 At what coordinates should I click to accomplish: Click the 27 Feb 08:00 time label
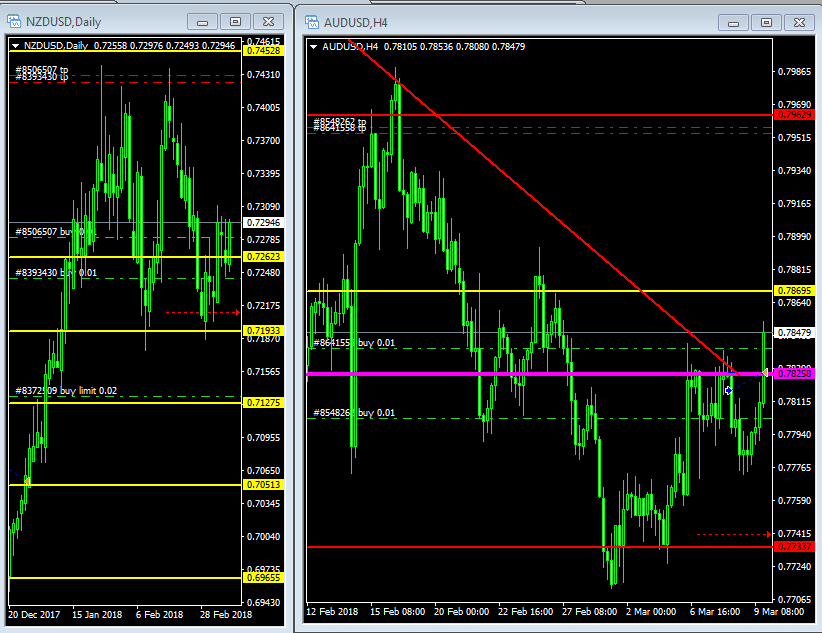[589, 612]
